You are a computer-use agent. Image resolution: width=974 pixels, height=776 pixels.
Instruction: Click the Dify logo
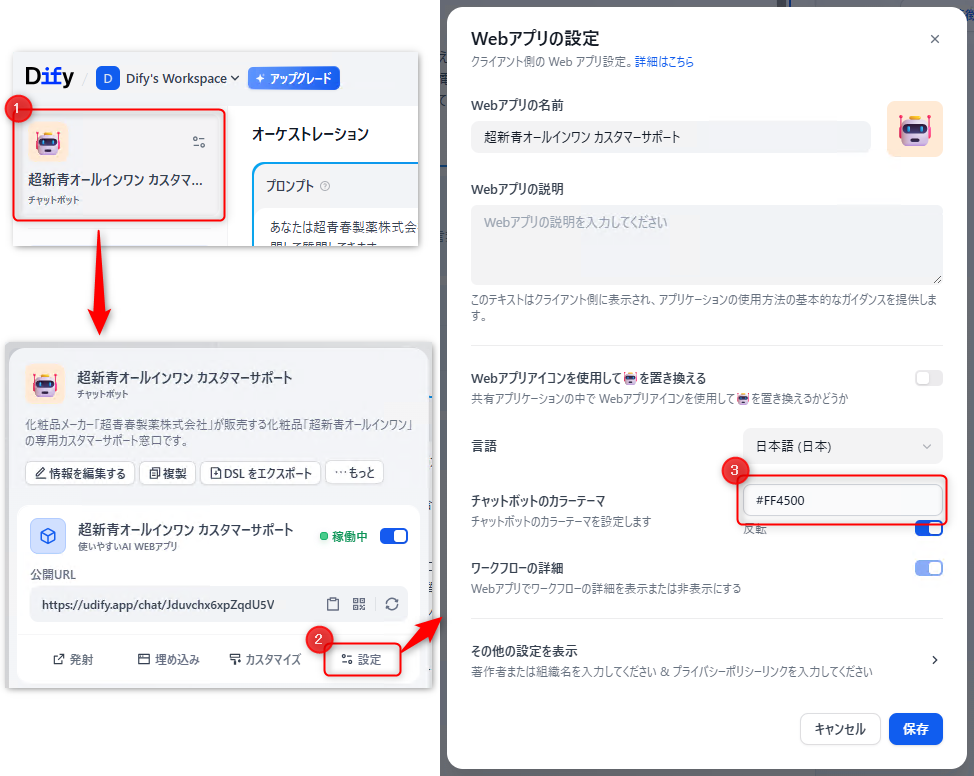coord(49,77)
